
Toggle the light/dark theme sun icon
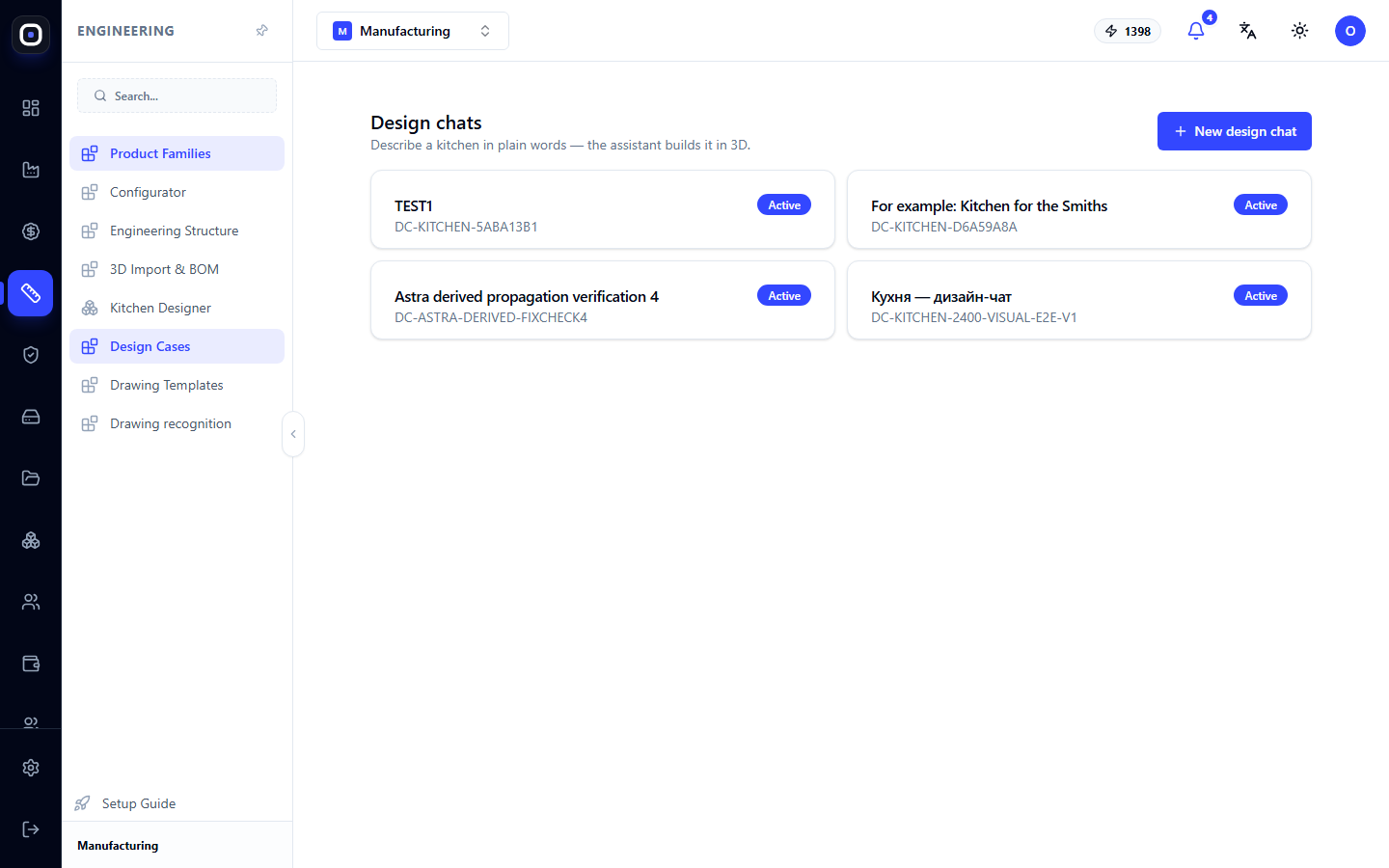coord(1299,31)
